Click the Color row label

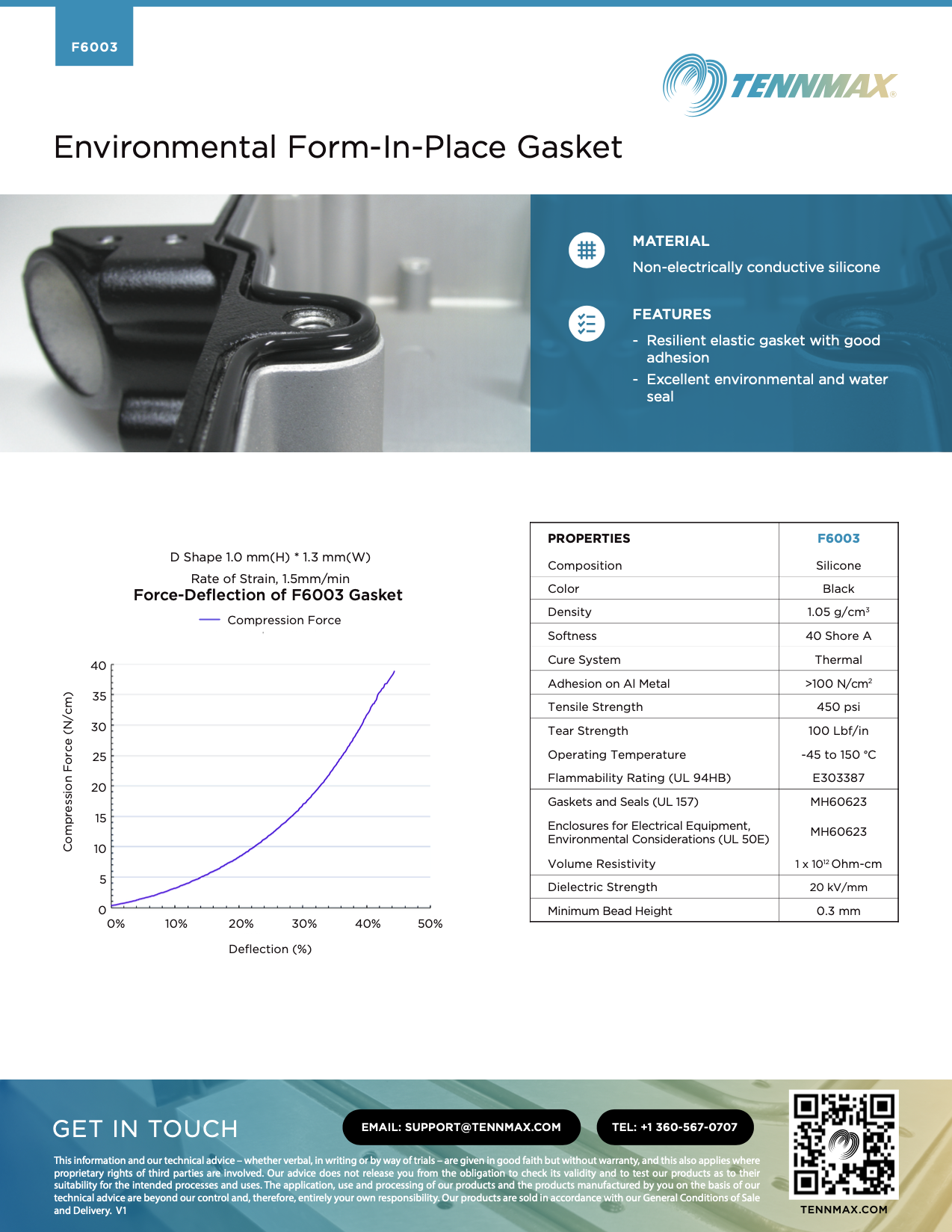pos(563,589)
